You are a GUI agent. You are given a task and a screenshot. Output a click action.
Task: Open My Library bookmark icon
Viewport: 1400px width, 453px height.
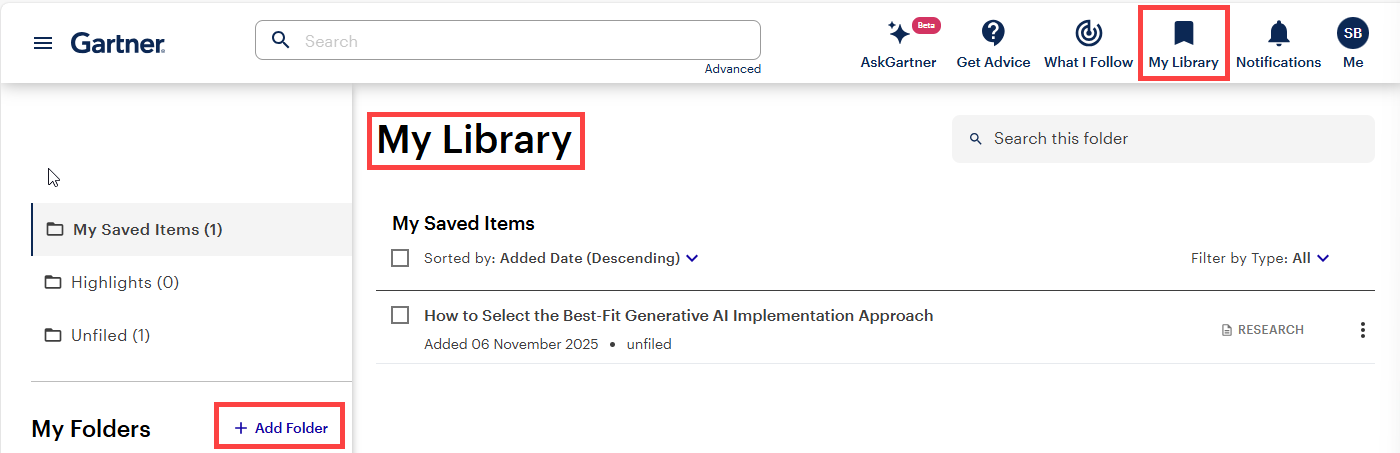pyautogui.click(x=1183, y=34)
